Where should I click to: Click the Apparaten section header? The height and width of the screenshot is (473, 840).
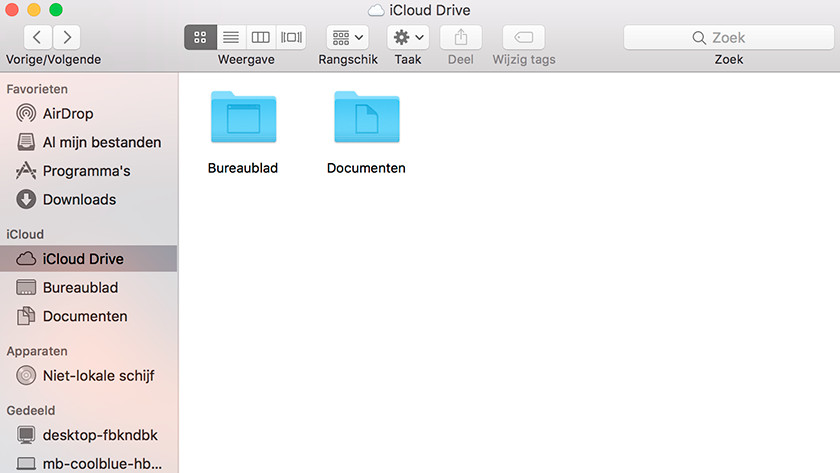pos(37,351)
